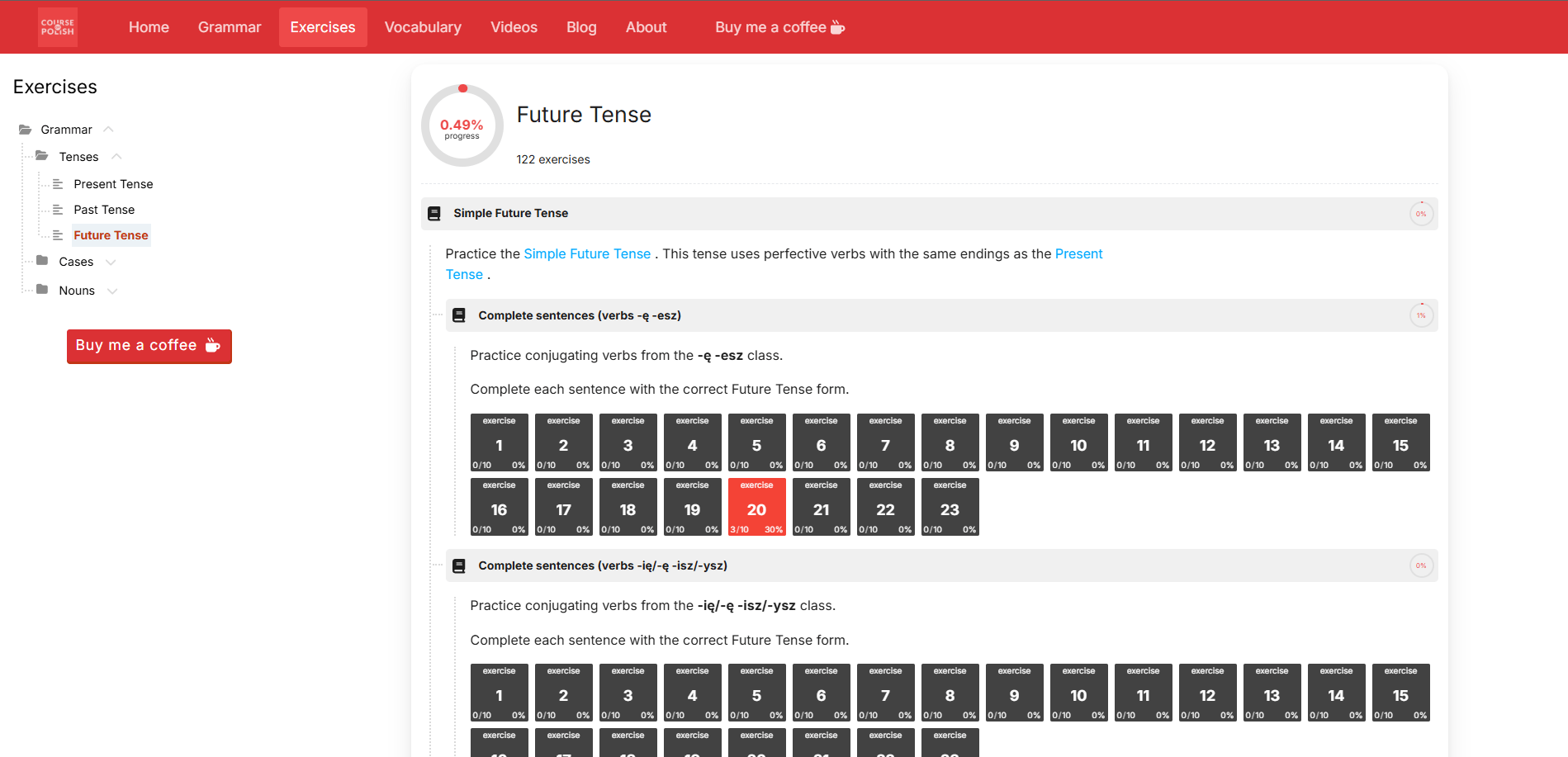Click the book icon on verbs -ię/-ę section
Viewport: 1568px width, 757px height.
click(x=459, y=565)
